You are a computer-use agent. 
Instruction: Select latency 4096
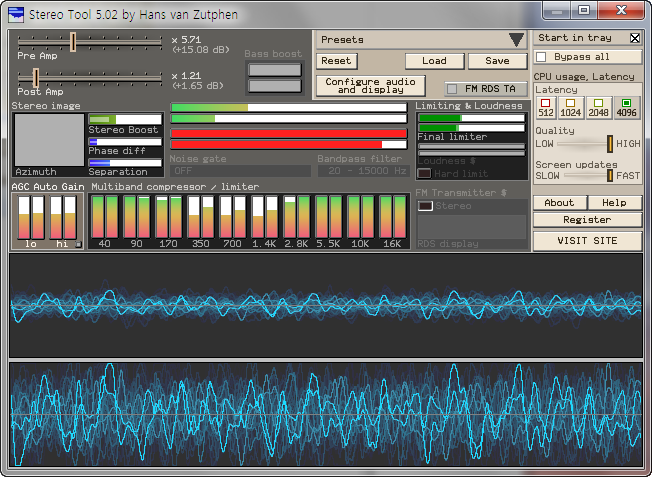click(626, 108)
